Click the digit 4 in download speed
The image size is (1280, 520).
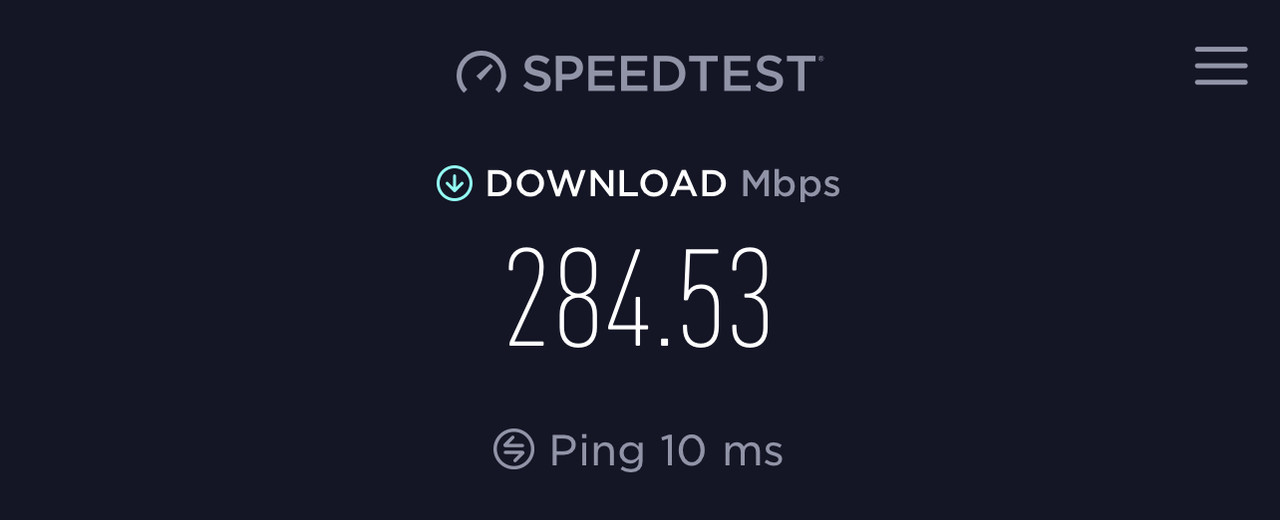(x=627, y=298)
